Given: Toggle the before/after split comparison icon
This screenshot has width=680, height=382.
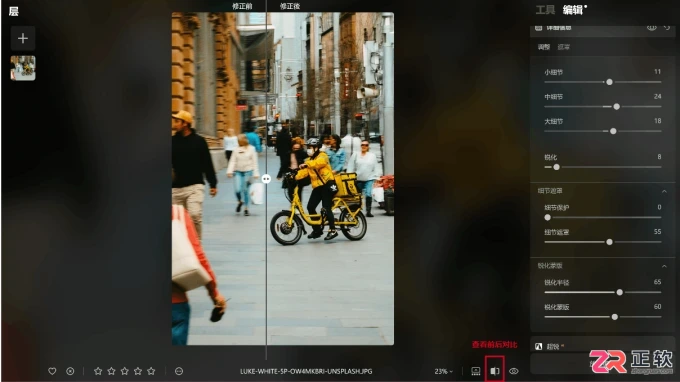Looking at the screenshot, I should (495, 371).
